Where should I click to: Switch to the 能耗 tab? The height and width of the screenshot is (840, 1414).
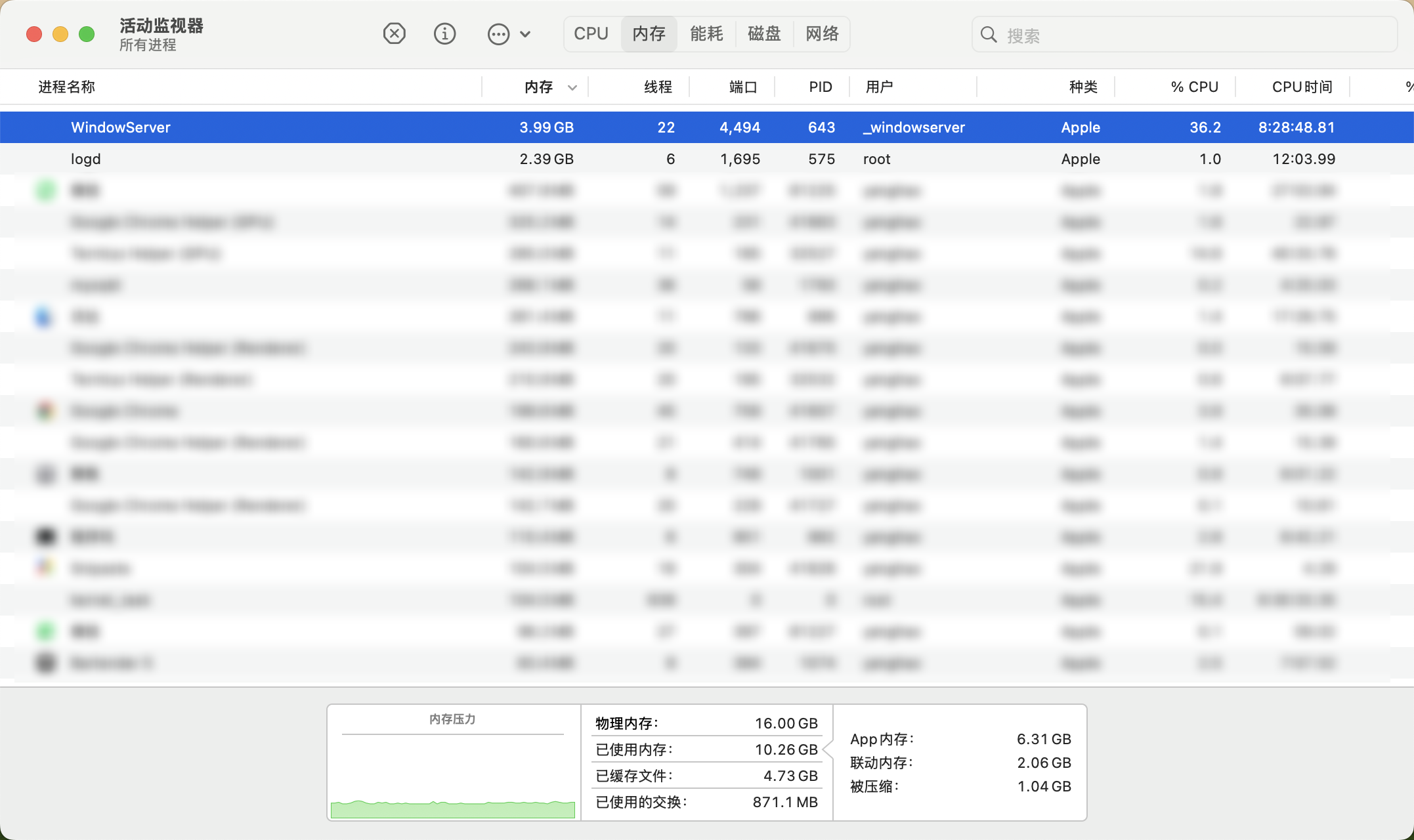pos(706,33)
